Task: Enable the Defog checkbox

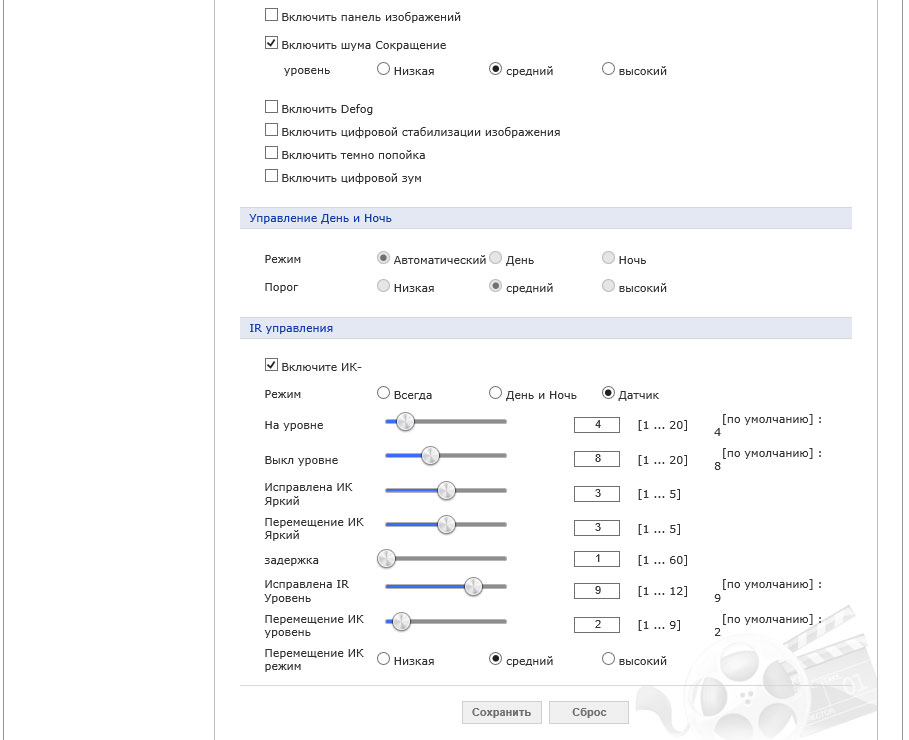Action: click(x=271, y=108)
